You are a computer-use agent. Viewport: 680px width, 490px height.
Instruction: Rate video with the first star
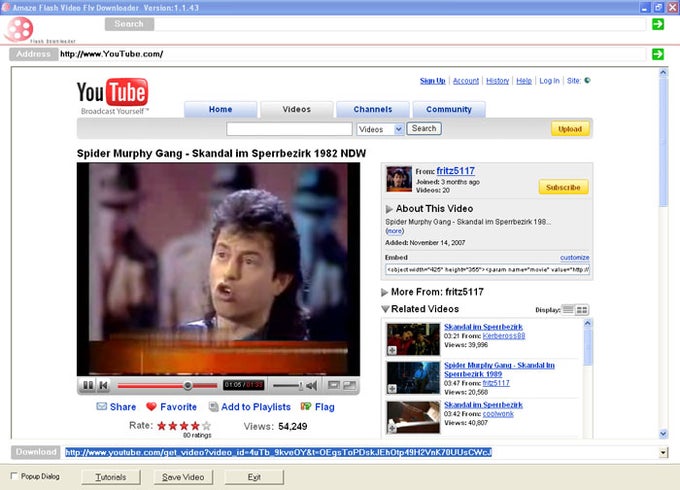(162, 426)
